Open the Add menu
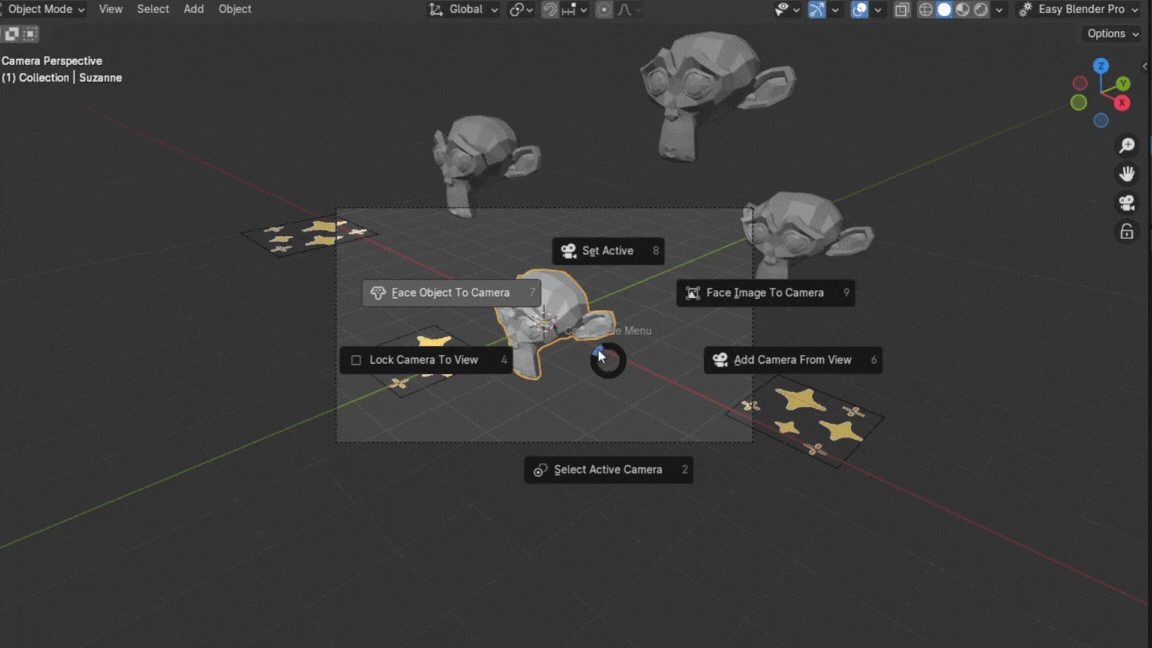The image size is (1152, 648). [x=193, y=9]
